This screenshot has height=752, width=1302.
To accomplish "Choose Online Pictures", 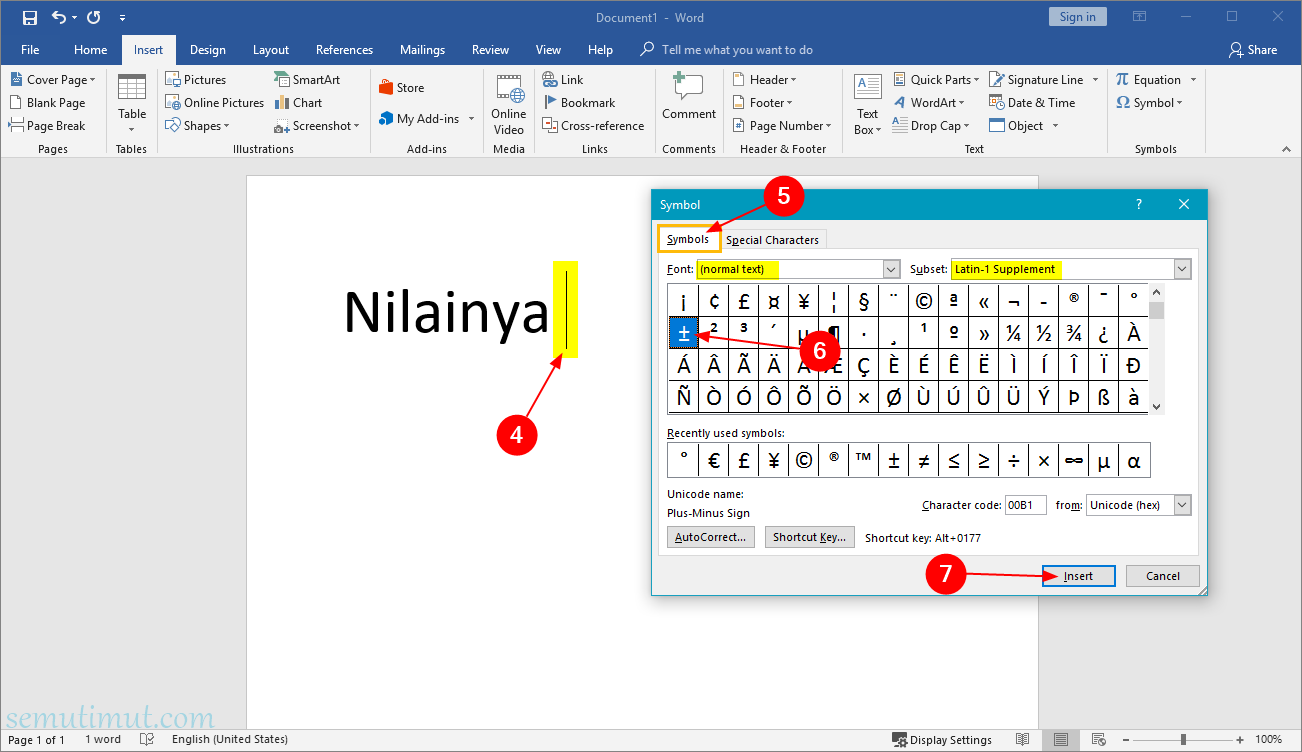I will click(x=214, y=103).
